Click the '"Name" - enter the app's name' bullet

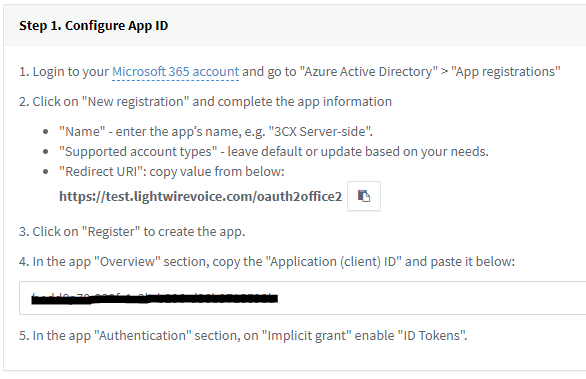click(x=216, y=132)
